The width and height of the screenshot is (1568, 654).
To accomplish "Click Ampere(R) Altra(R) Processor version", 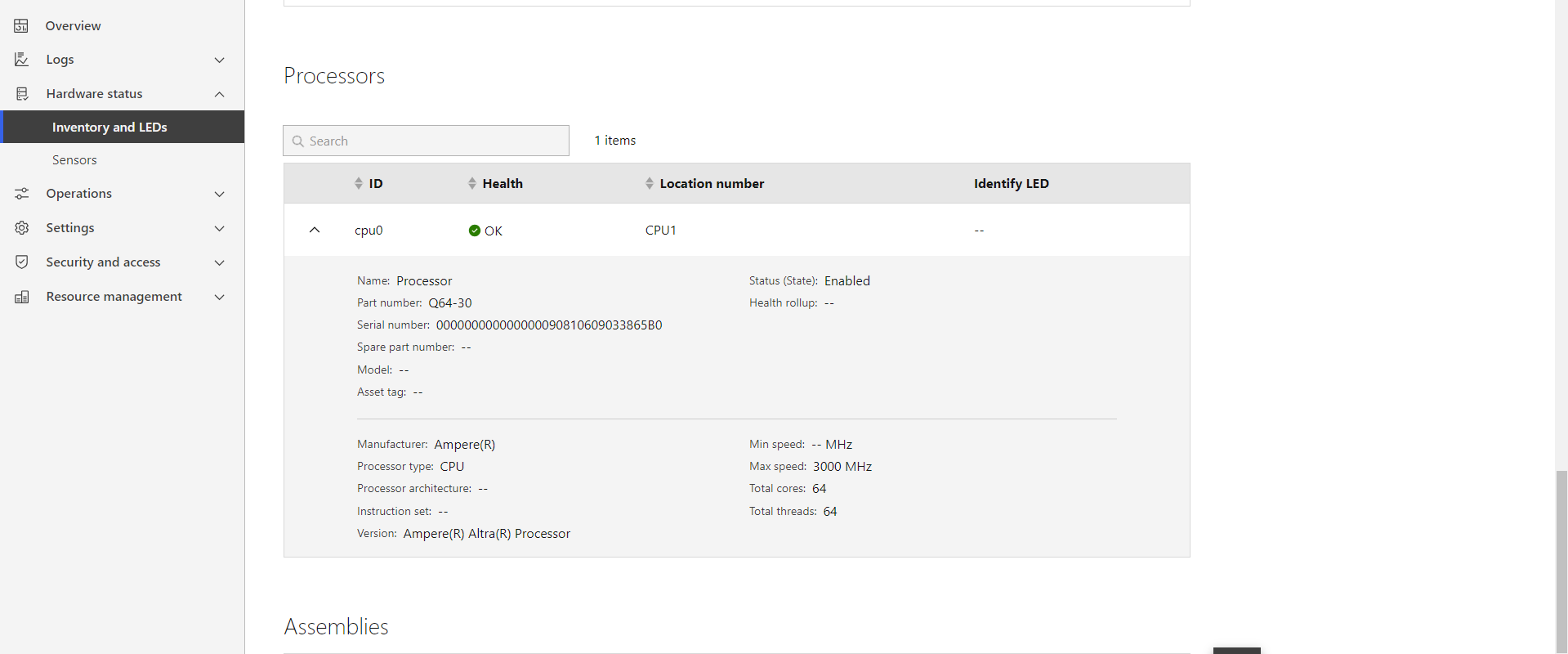I will [x=487, y=534].
